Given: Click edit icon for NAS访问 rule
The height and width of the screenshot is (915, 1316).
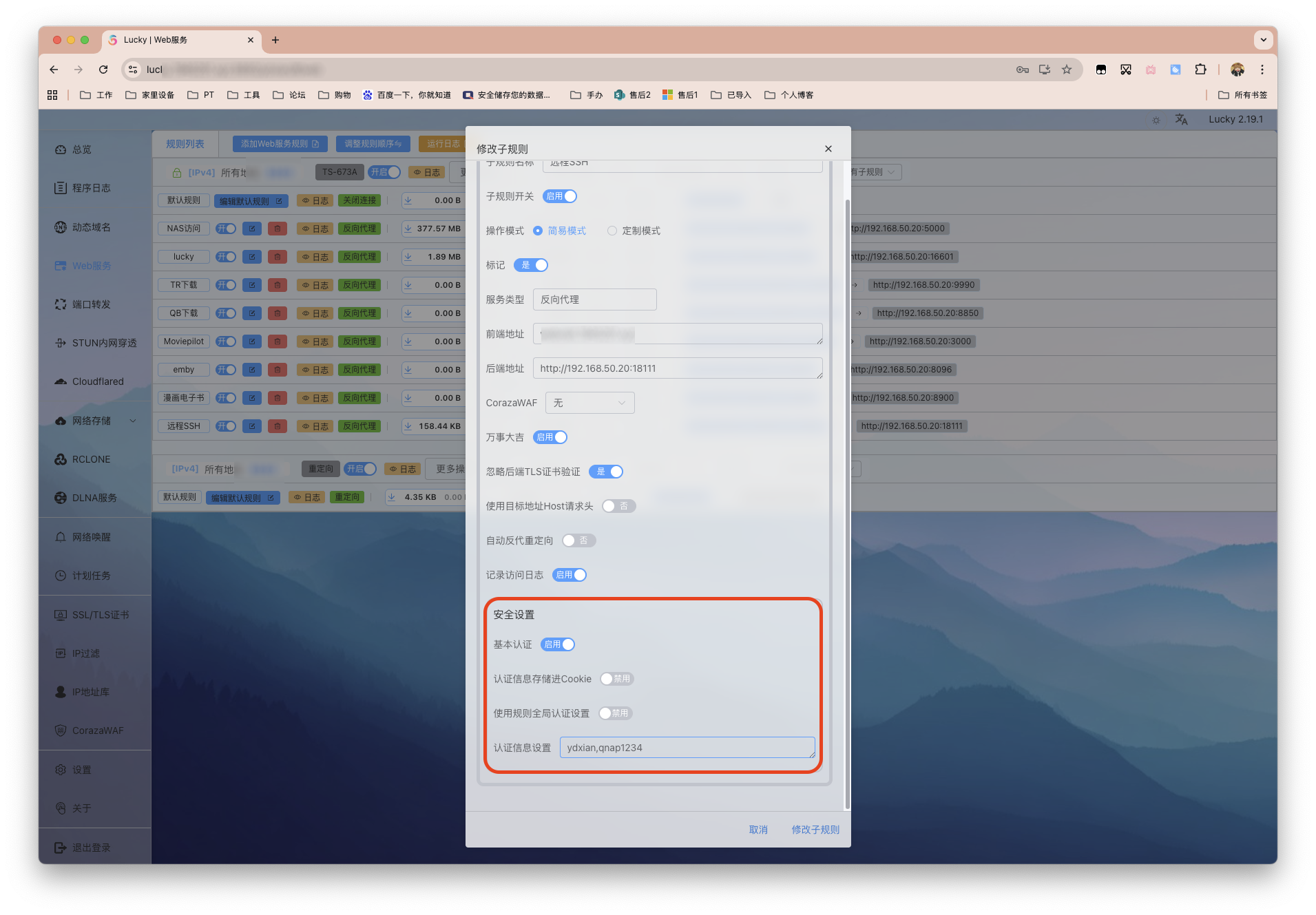Looking at the screenshot, I should (252, 229).
